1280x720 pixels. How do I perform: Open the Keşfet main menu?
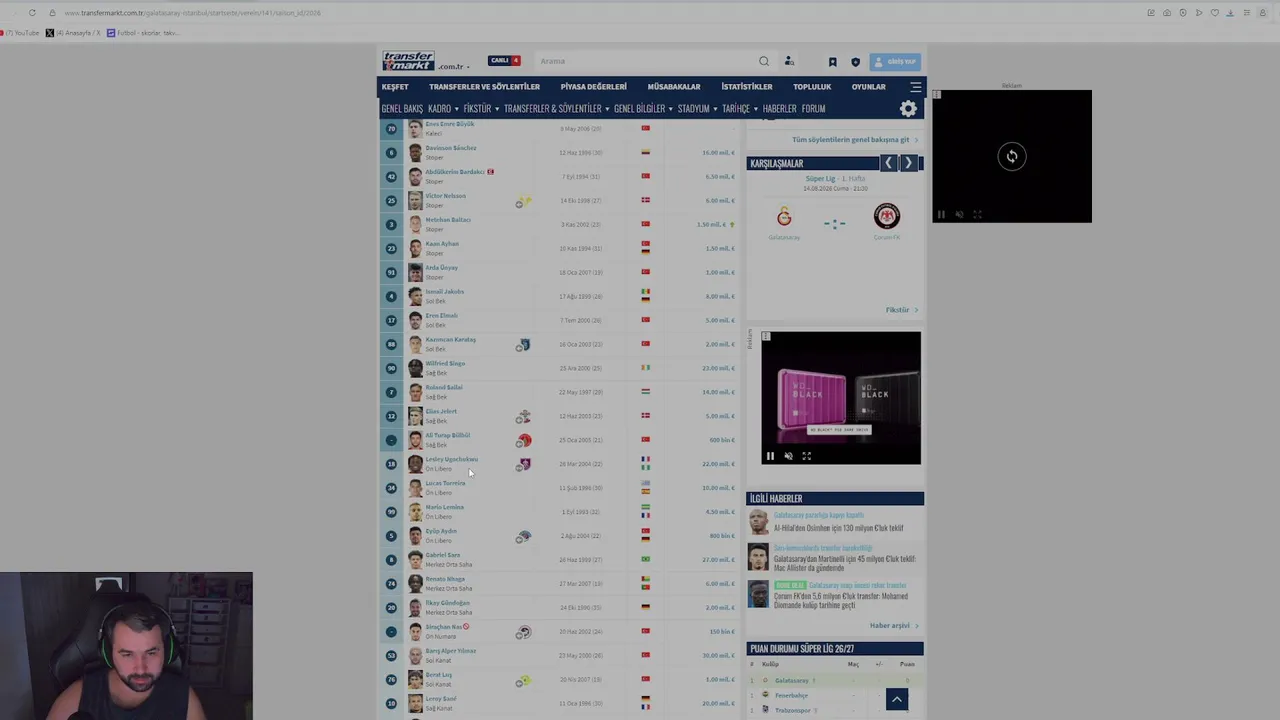[x=395, y=87]
